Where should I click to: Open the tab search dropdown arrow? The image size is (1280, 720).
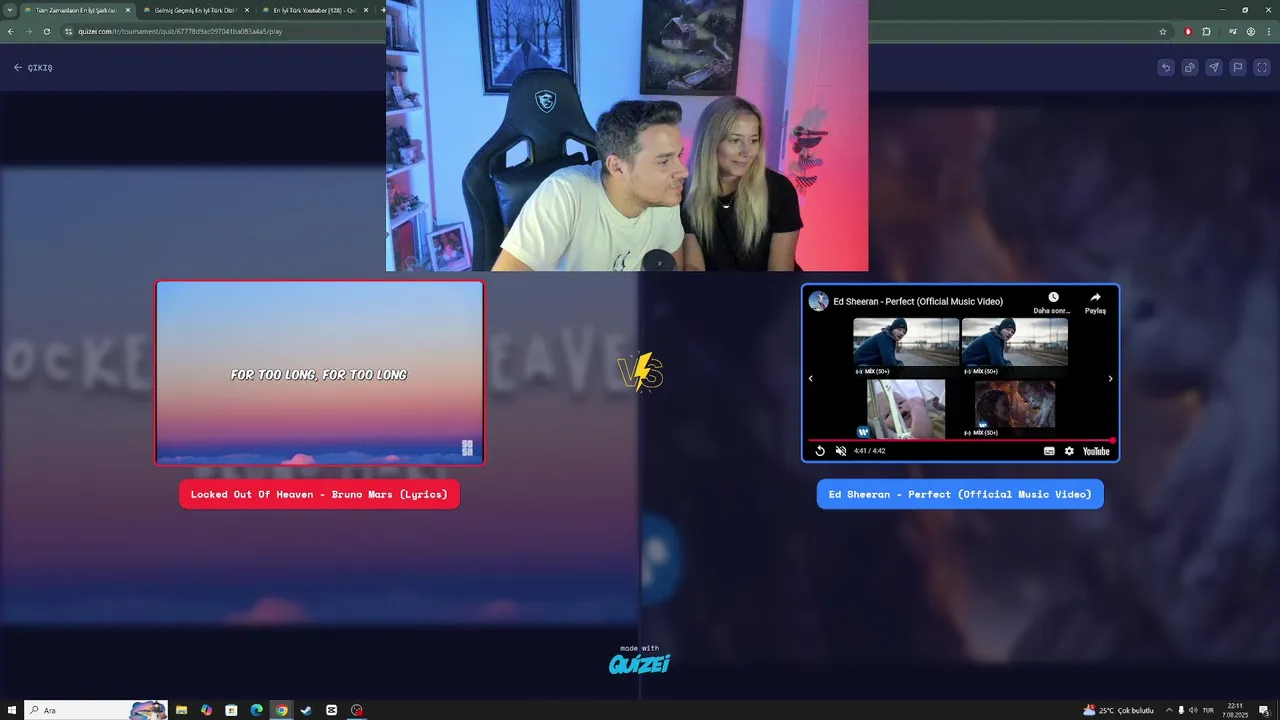point(10,10)
